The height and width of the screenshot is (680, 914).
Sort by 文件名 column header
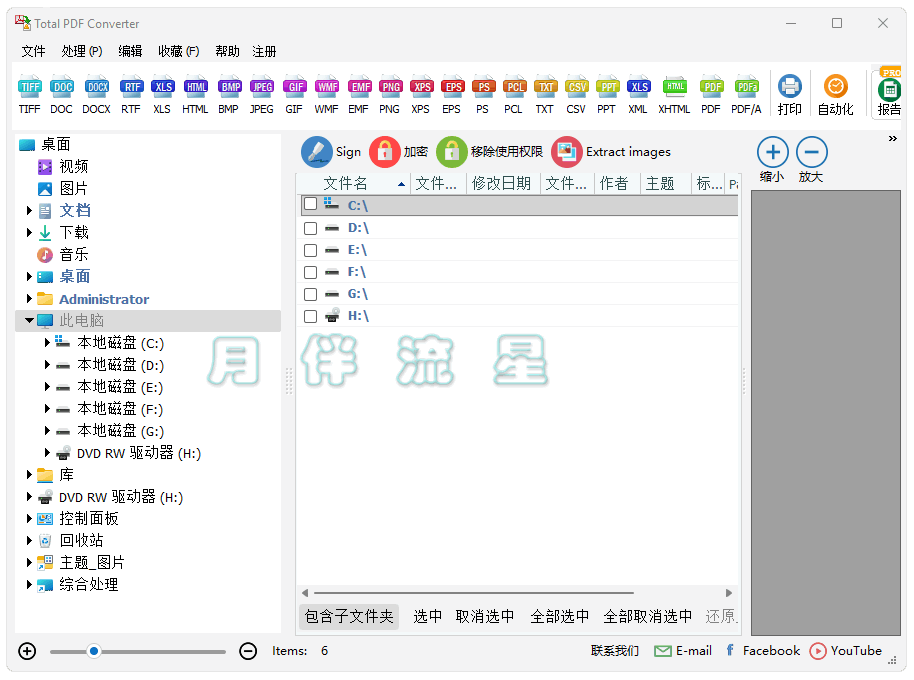point(354,184)
